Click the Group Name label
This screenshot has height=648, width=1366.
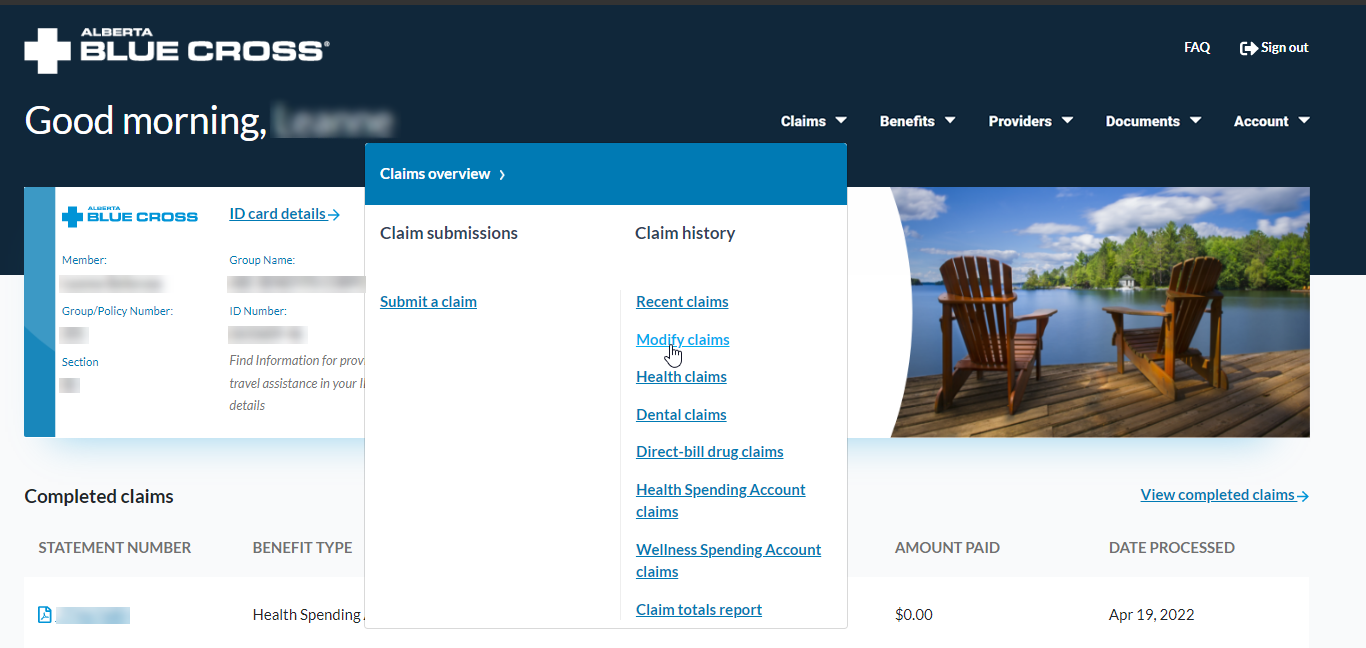click(x=262, y=260)
